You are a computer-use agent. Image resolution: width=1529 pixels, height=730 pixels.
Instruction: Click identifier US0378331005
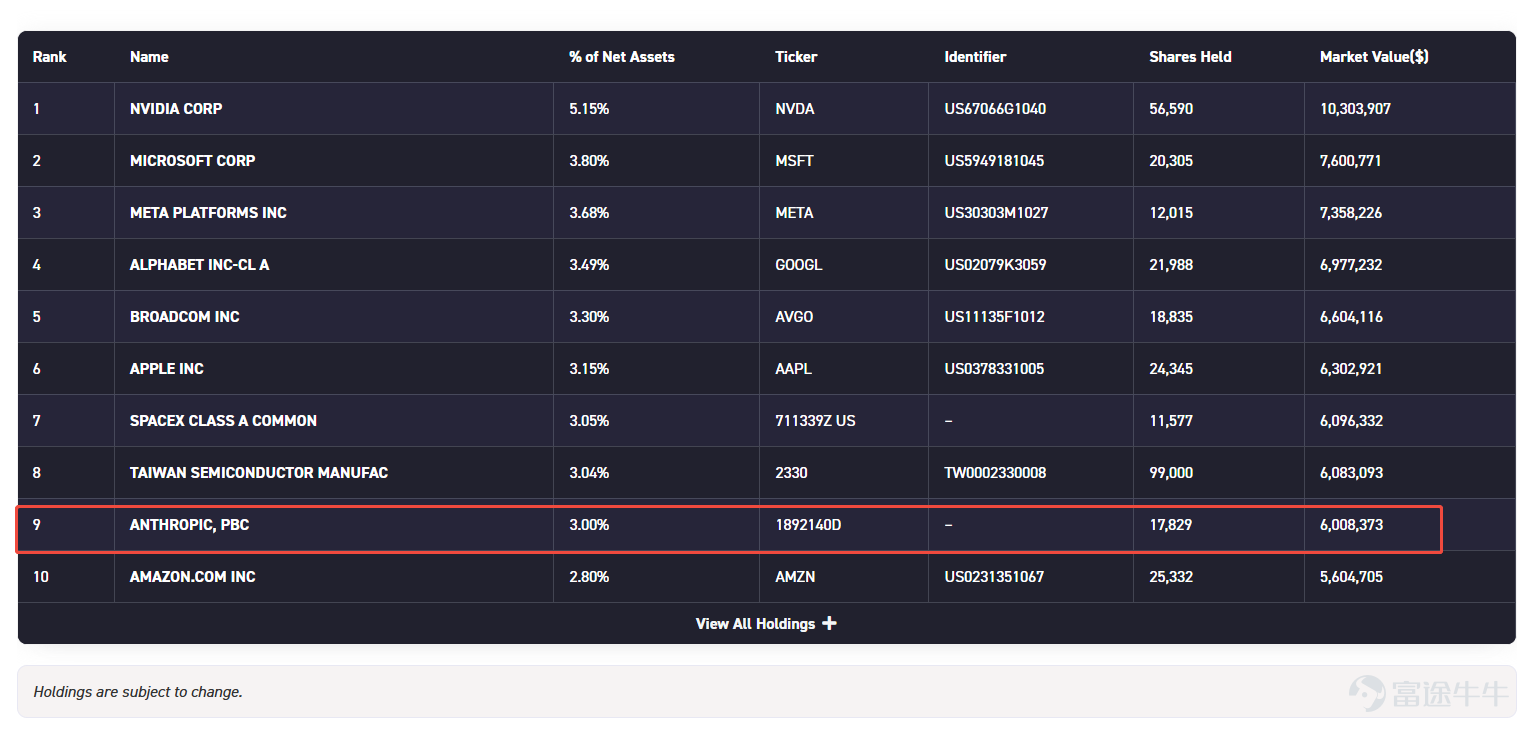[x=994, y=368]
